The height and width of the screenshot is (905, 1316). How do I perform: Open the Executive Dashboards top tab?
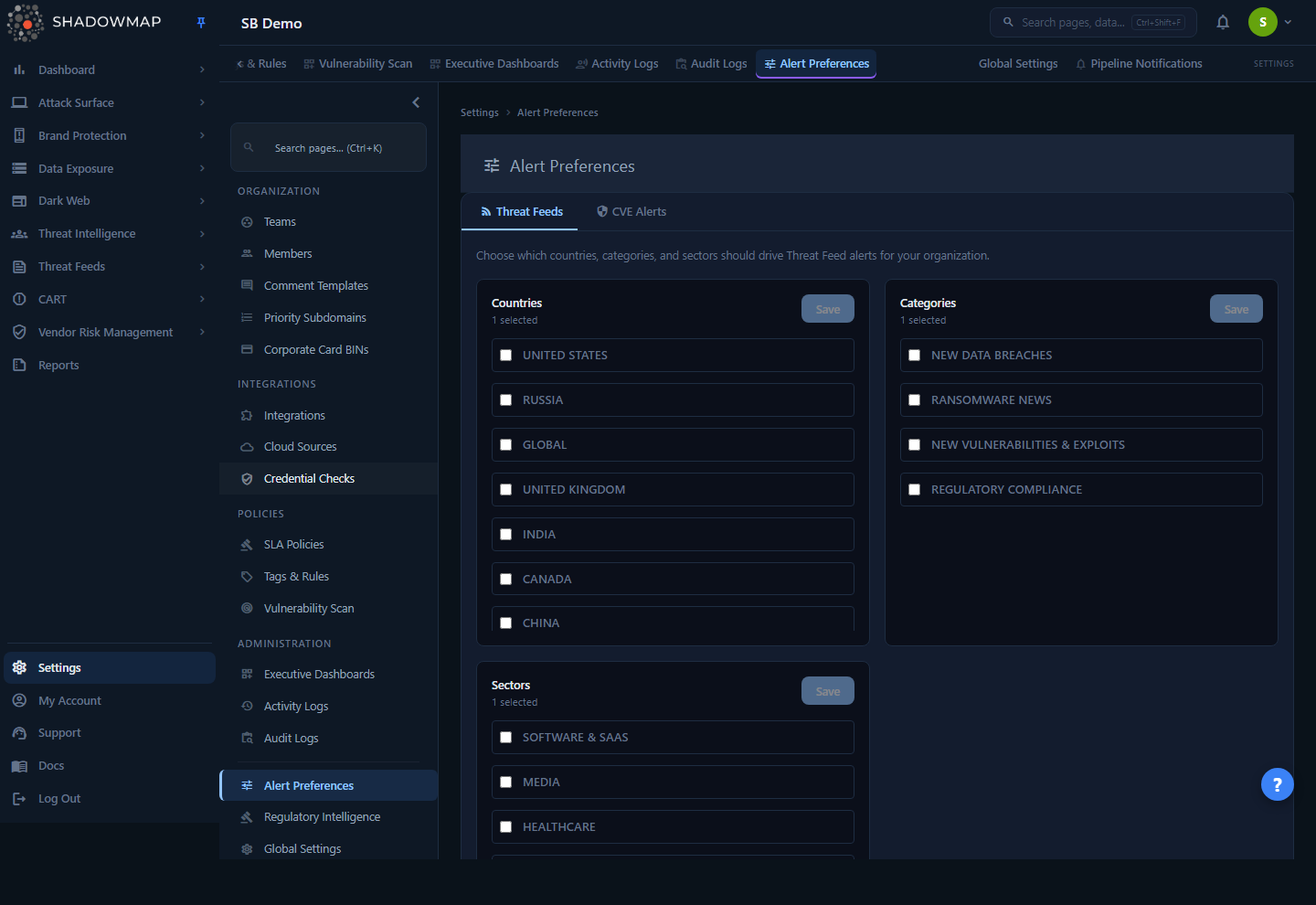(x=494, y=63)
